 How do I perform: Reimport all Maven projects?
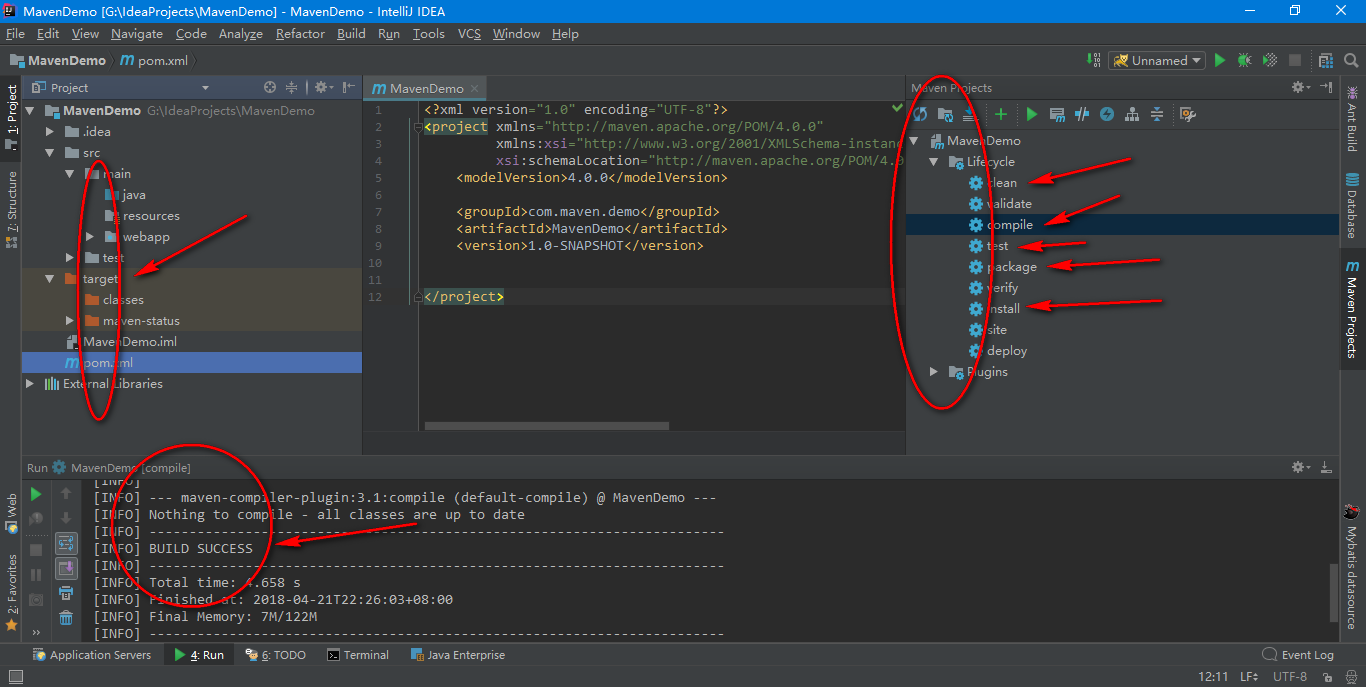(x=920, y=114)
